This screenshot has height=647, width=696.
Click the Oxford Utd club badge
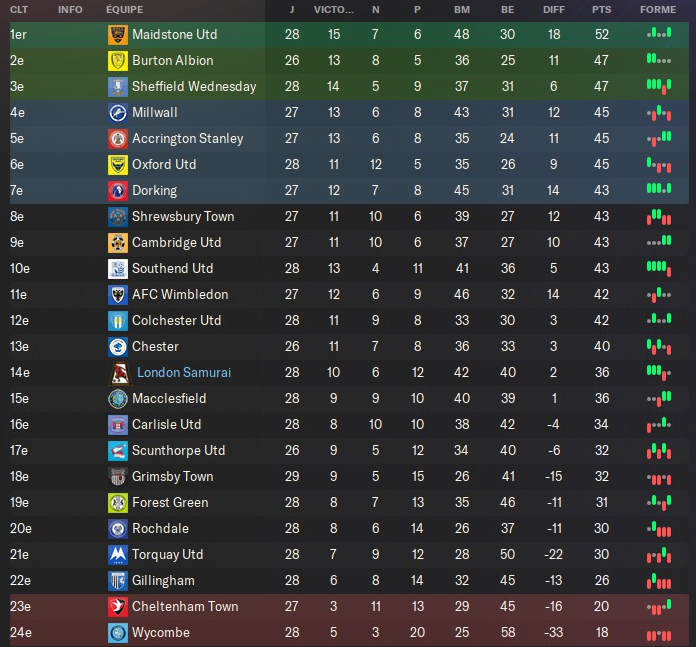coord(118,165)
